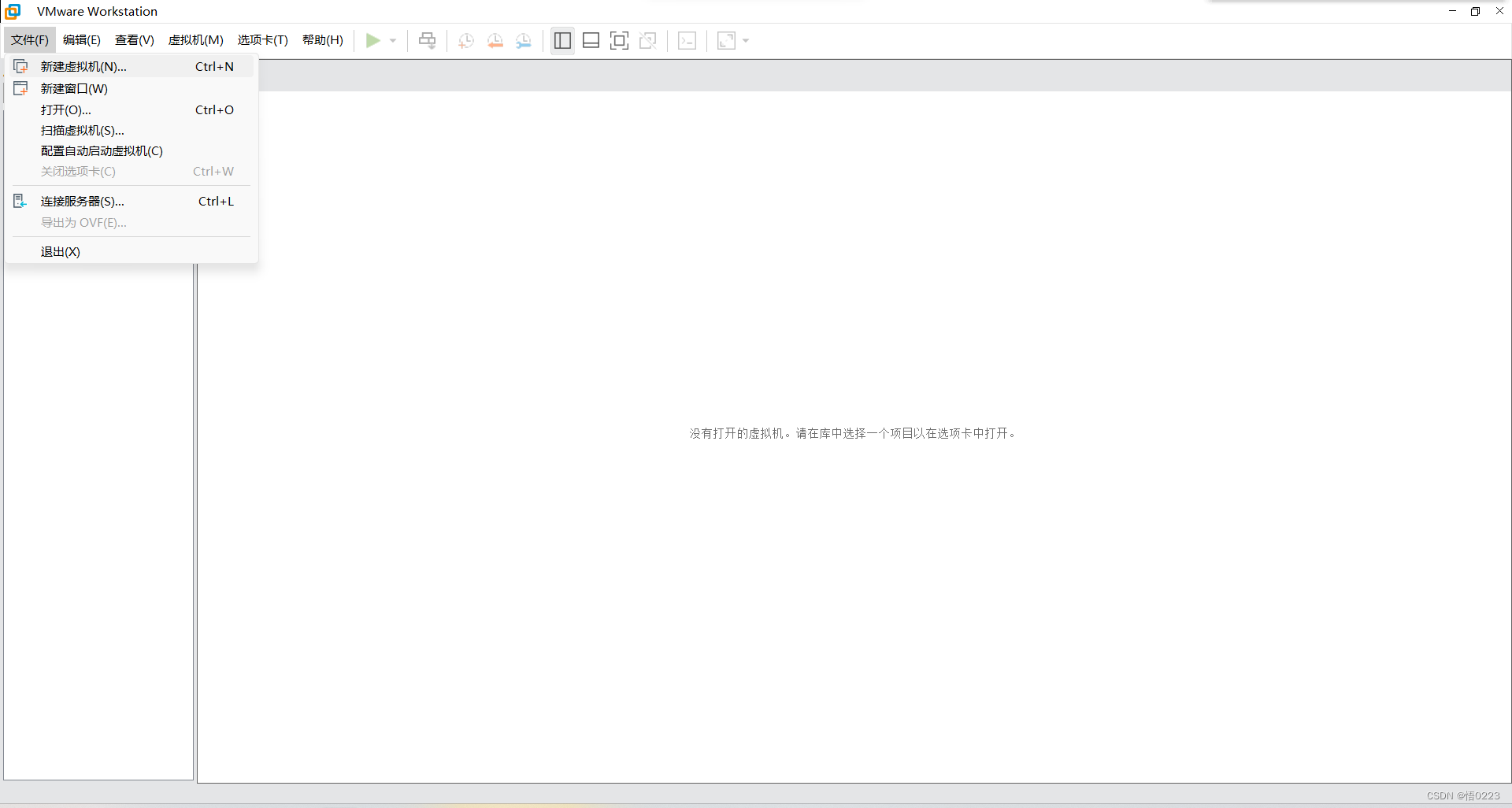
Task: Click the new window menu icon
Action: tap(20, 88)
